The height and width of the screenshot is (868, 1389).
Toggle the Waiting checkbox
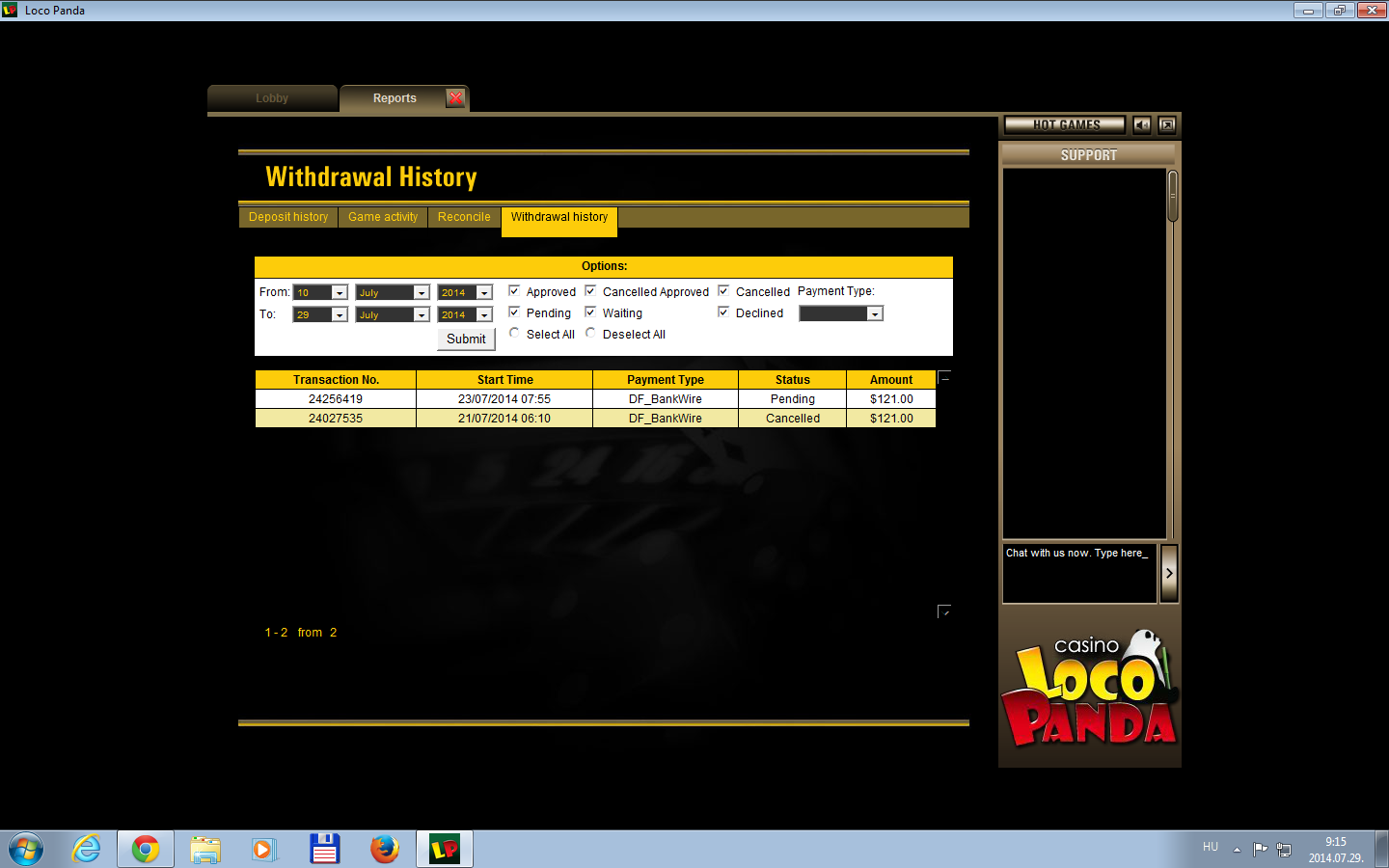point(590,312)
